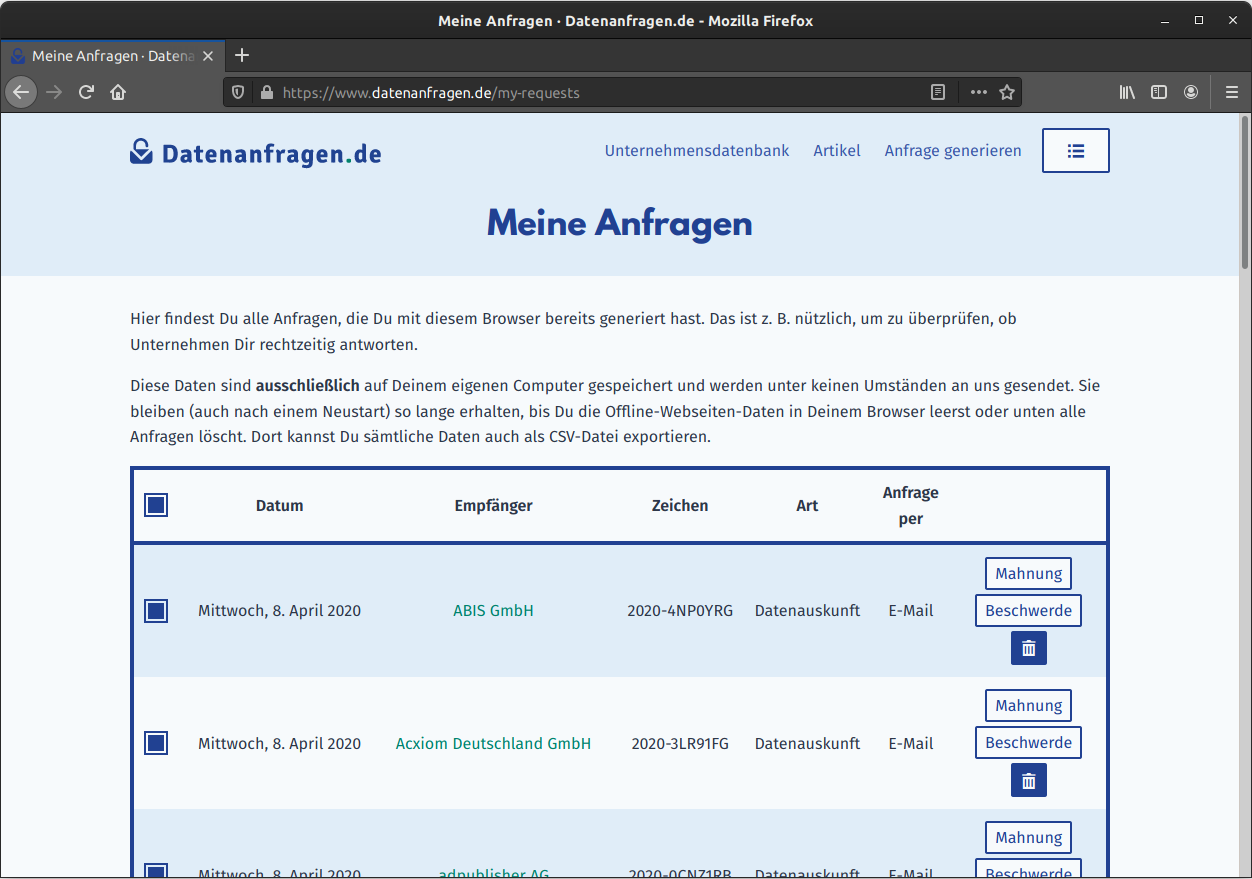Click Mahnung for Acxiom Deutschland GmbH

[1029, 706]
